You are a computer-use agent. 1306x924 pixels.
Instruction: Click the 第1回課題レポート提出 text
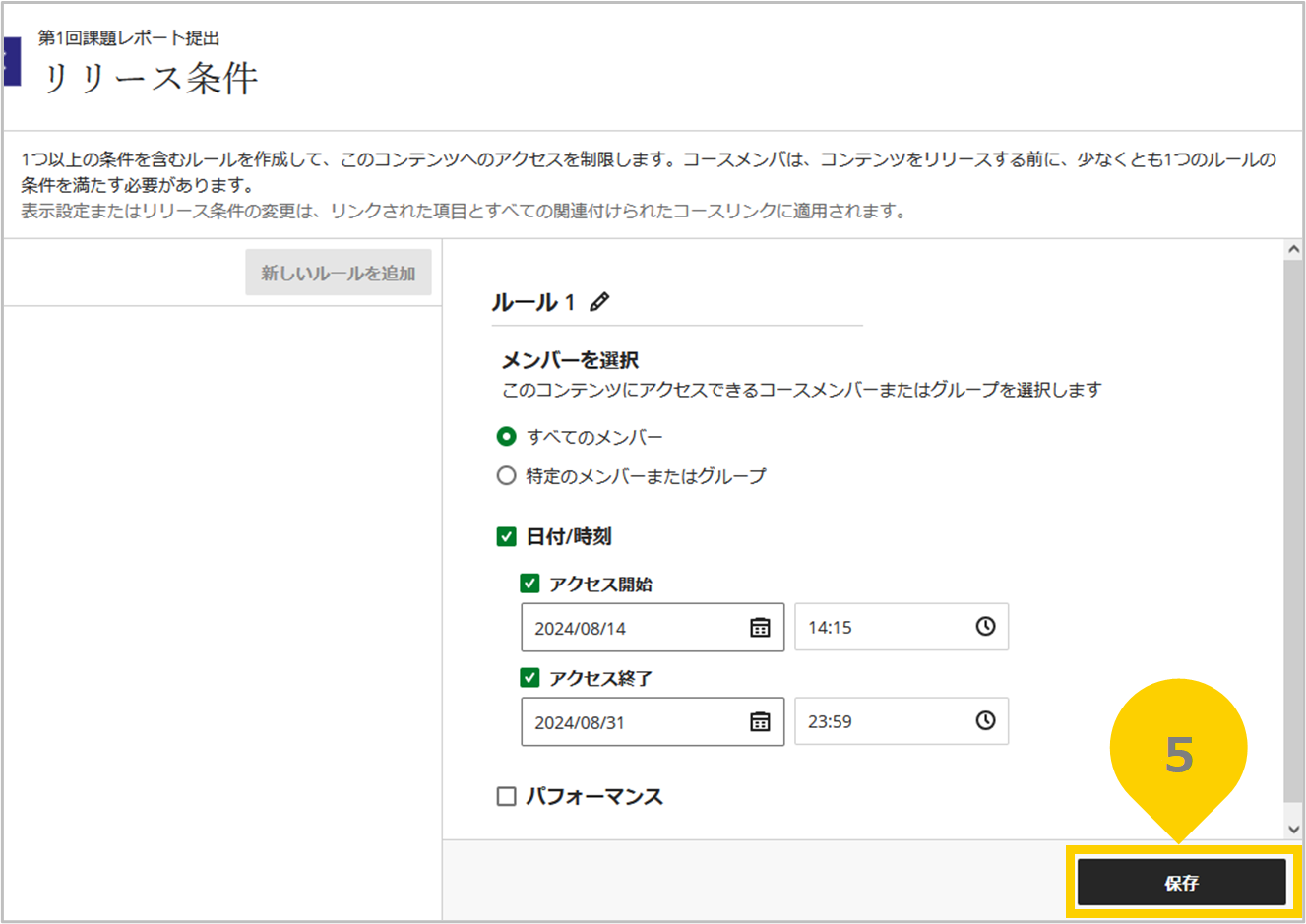tap(129, 38)
